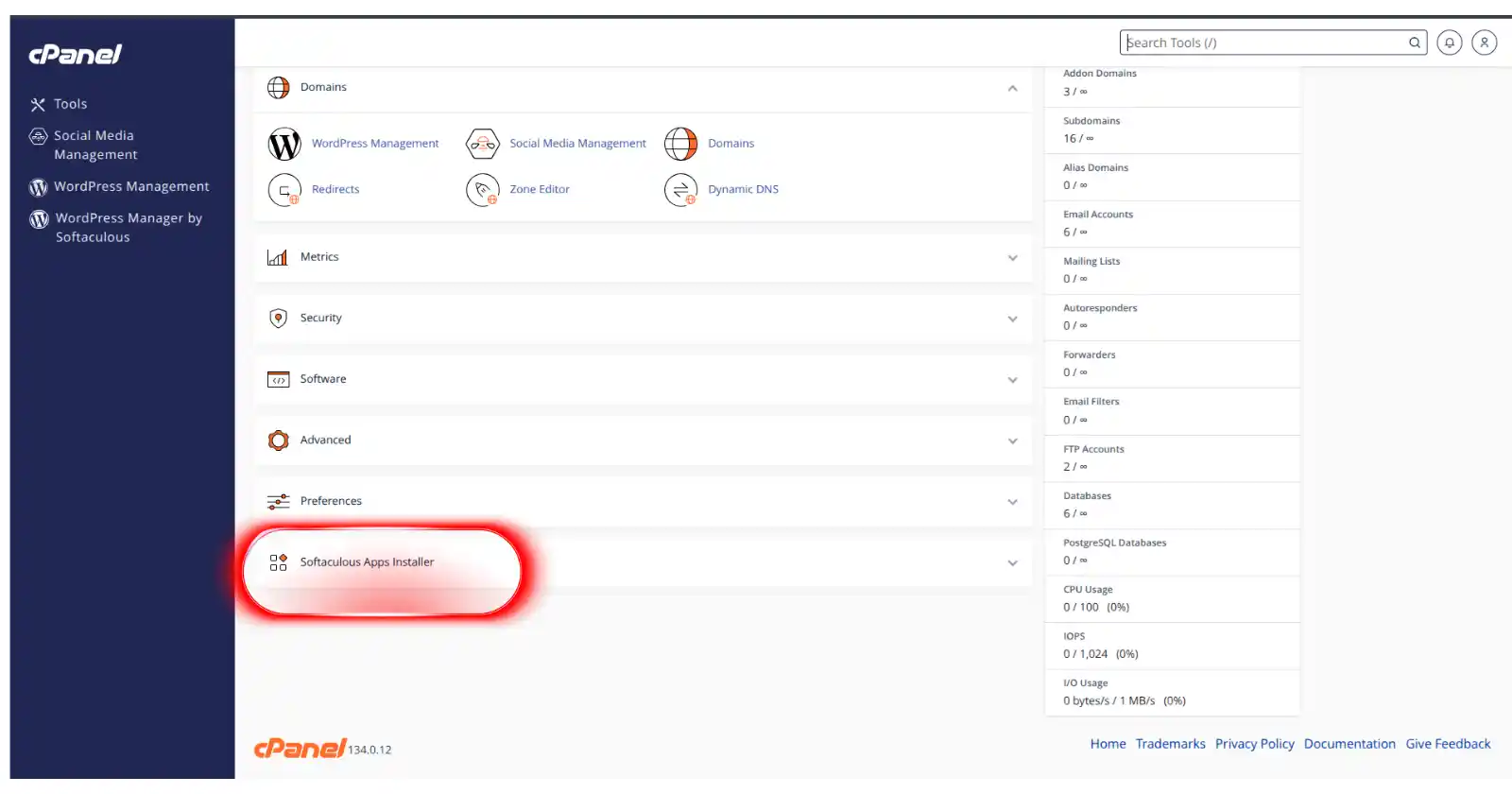Click the PostgreSQL Databases statistic label
Image resolution: width=1512 pixels, height=794 pixels.
[1114, 544]
